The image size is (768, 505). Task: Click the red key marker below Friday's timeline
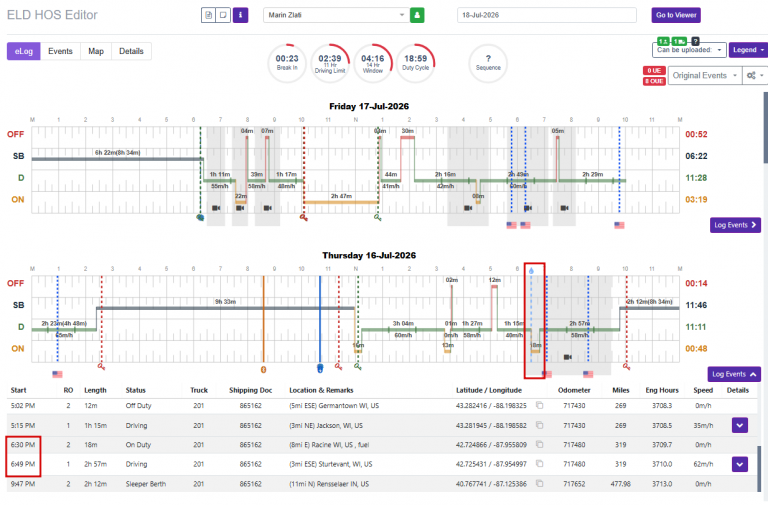[304, 217]
